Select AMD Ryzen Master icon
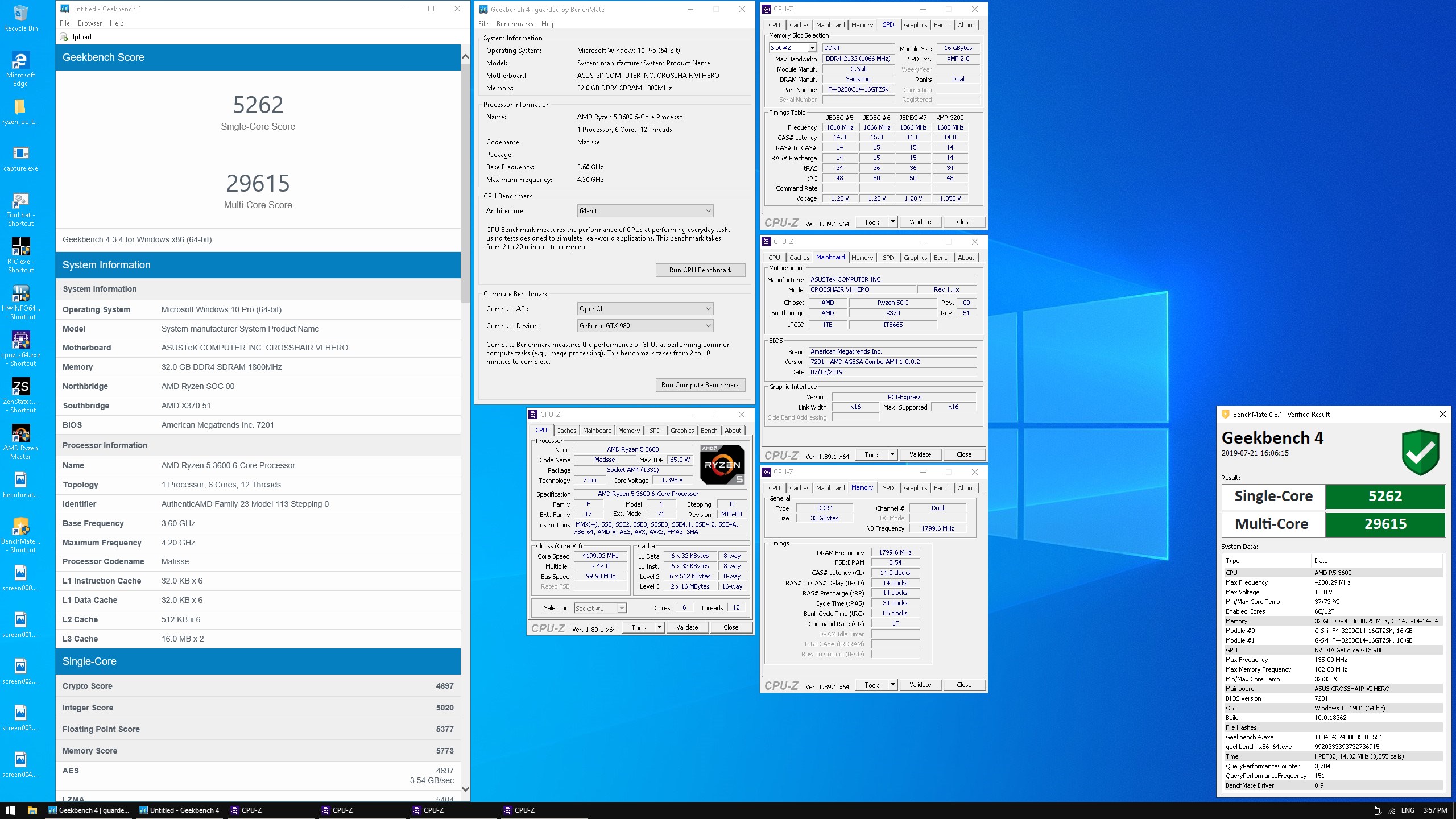Screen dimensions: 1456x819 pyautogui.click(x=20, y=442)
